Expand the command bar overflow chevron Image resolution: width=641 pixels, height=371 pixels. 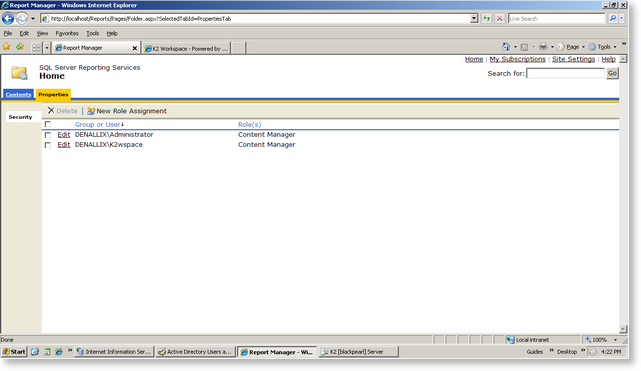point(624,44)
